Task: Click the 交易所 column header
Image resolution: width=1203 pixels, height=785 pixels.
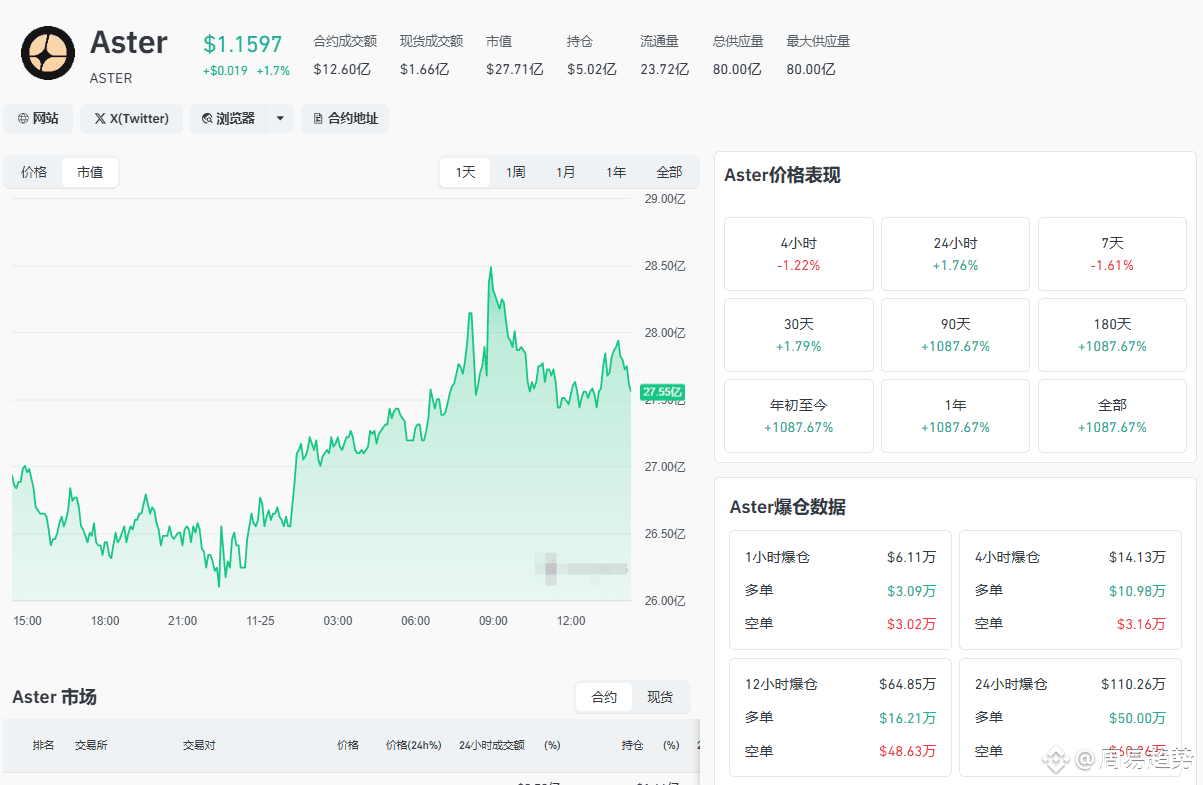Action: 91,745
